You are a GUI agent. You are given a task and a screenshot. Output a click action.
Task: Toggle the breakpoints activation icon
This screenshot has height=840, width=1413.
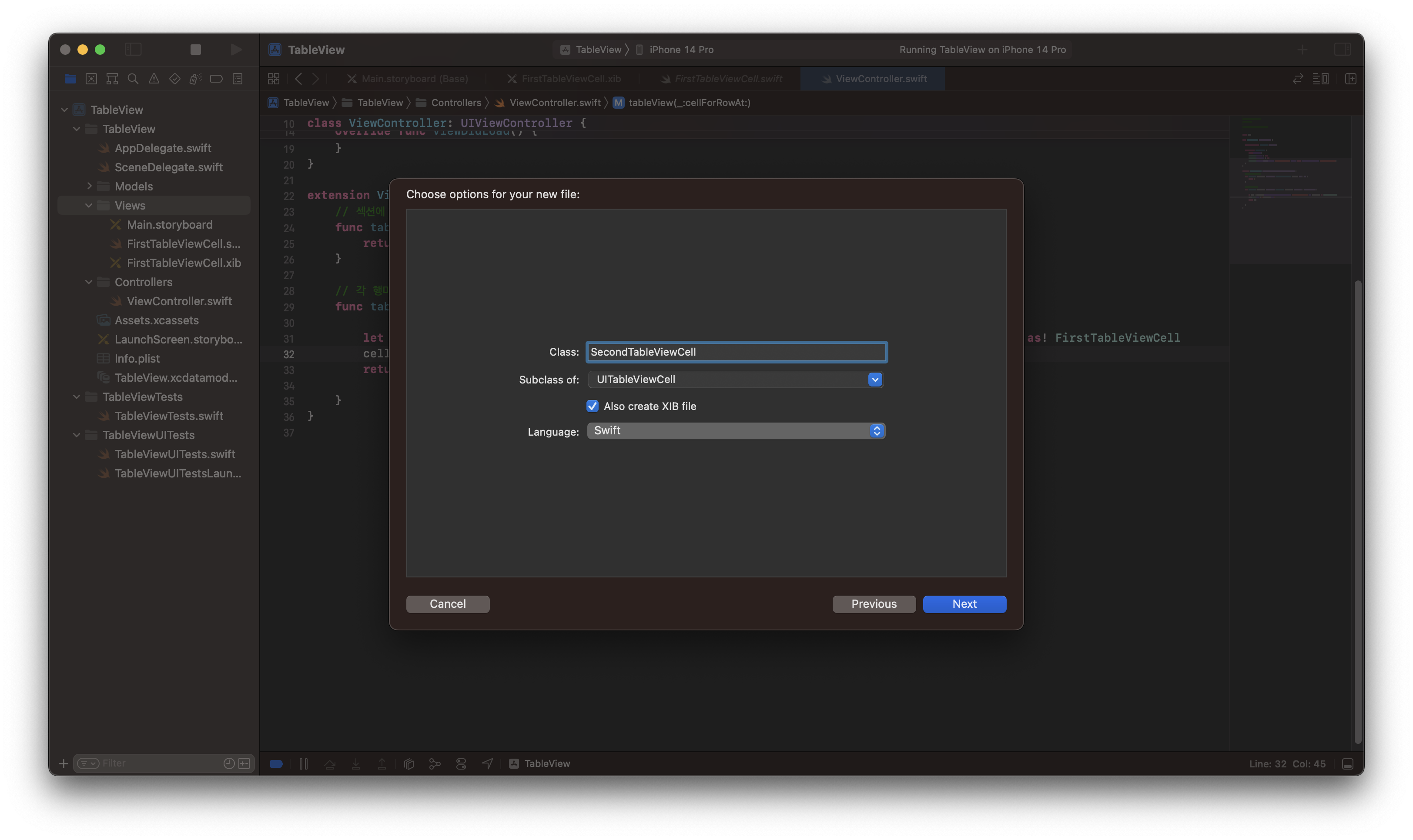tap(276, 763)
